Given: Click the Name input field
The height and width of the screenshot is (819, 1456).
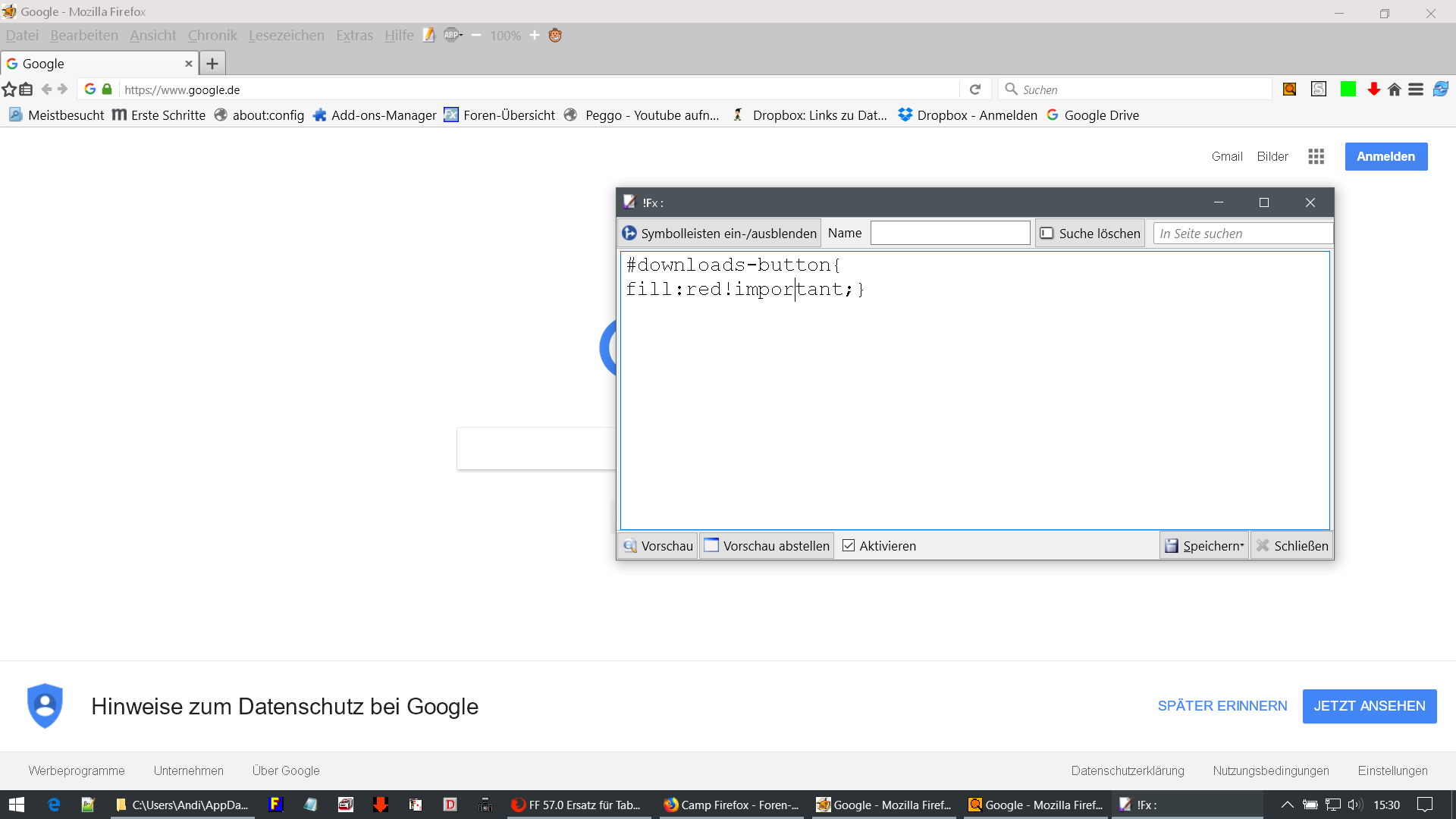Looking at the screenshot, I should [x=949, y=233].
